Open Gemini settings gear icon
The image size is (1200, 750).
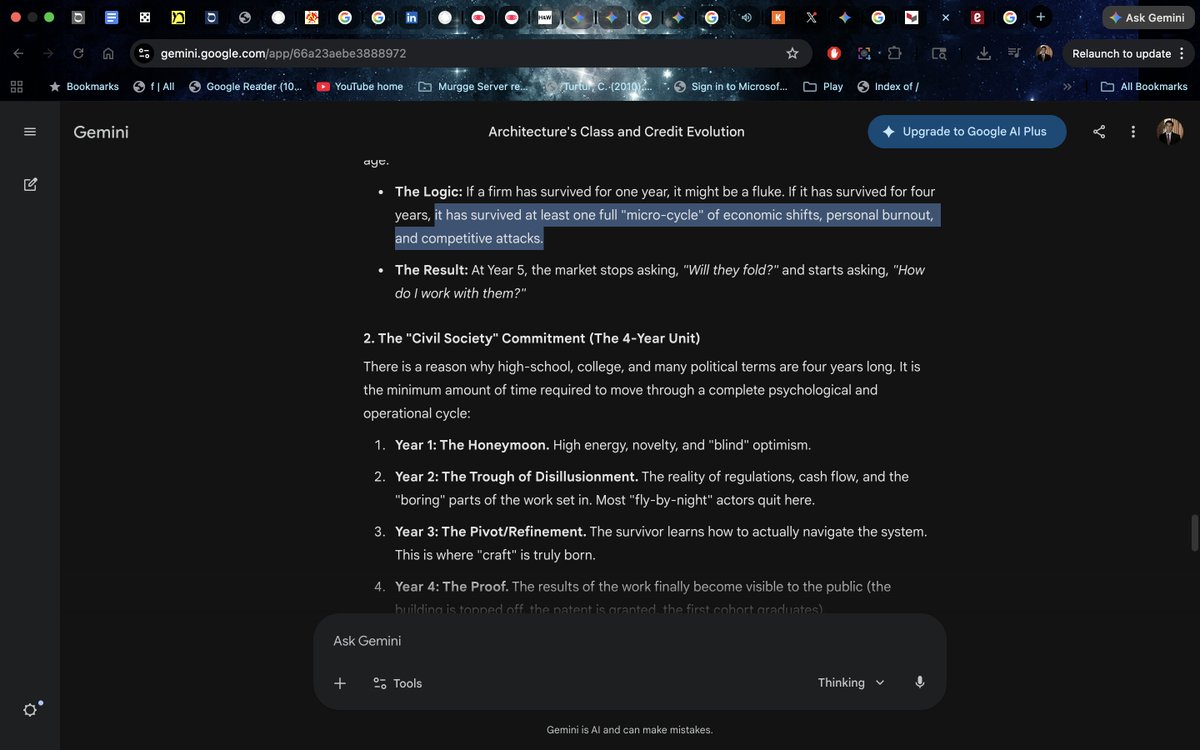pyautogui.click(x=30, y=710)
